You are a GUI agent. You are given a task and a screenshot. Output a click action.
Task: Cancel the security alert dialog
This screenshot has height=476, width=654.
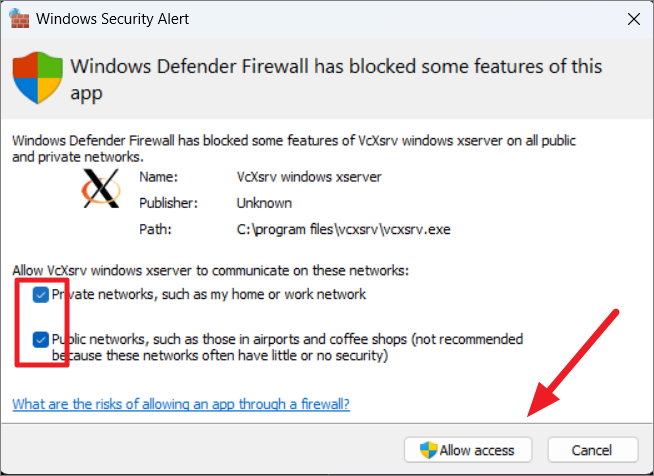tap(593, 450)
